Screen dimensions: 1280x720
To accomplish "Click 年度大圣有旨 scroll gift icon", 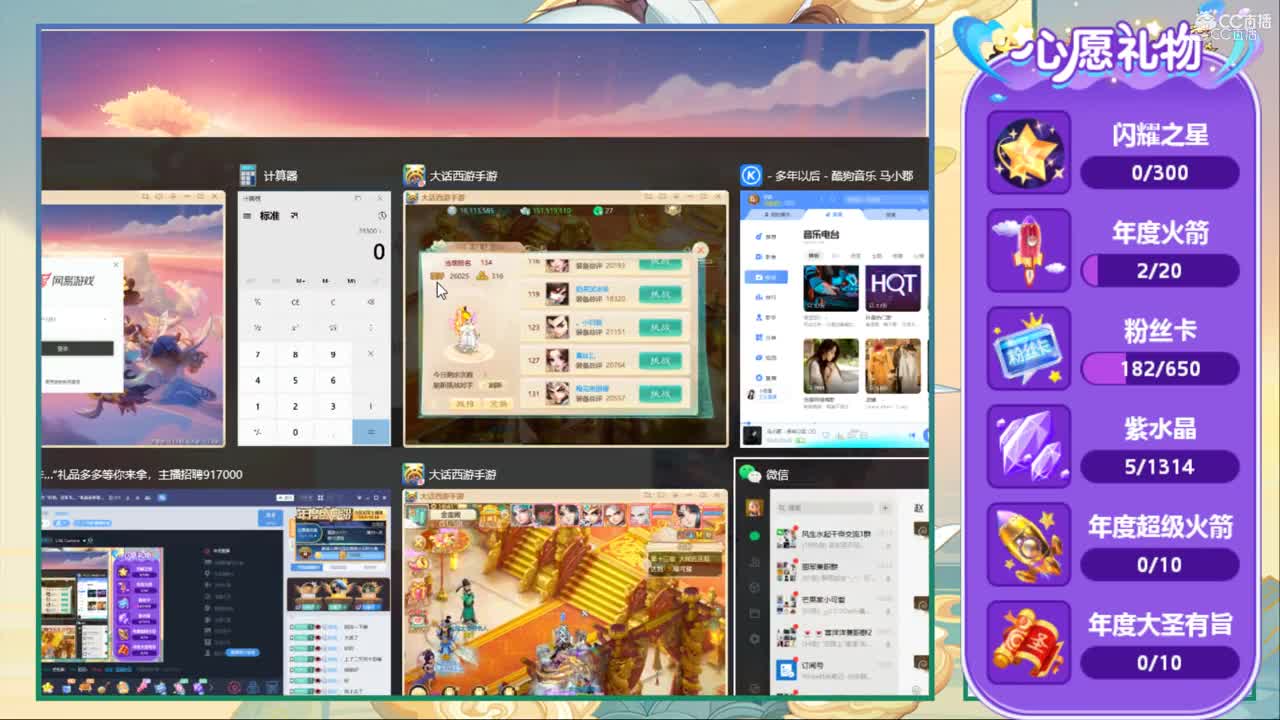I will tap(1028, 642).
